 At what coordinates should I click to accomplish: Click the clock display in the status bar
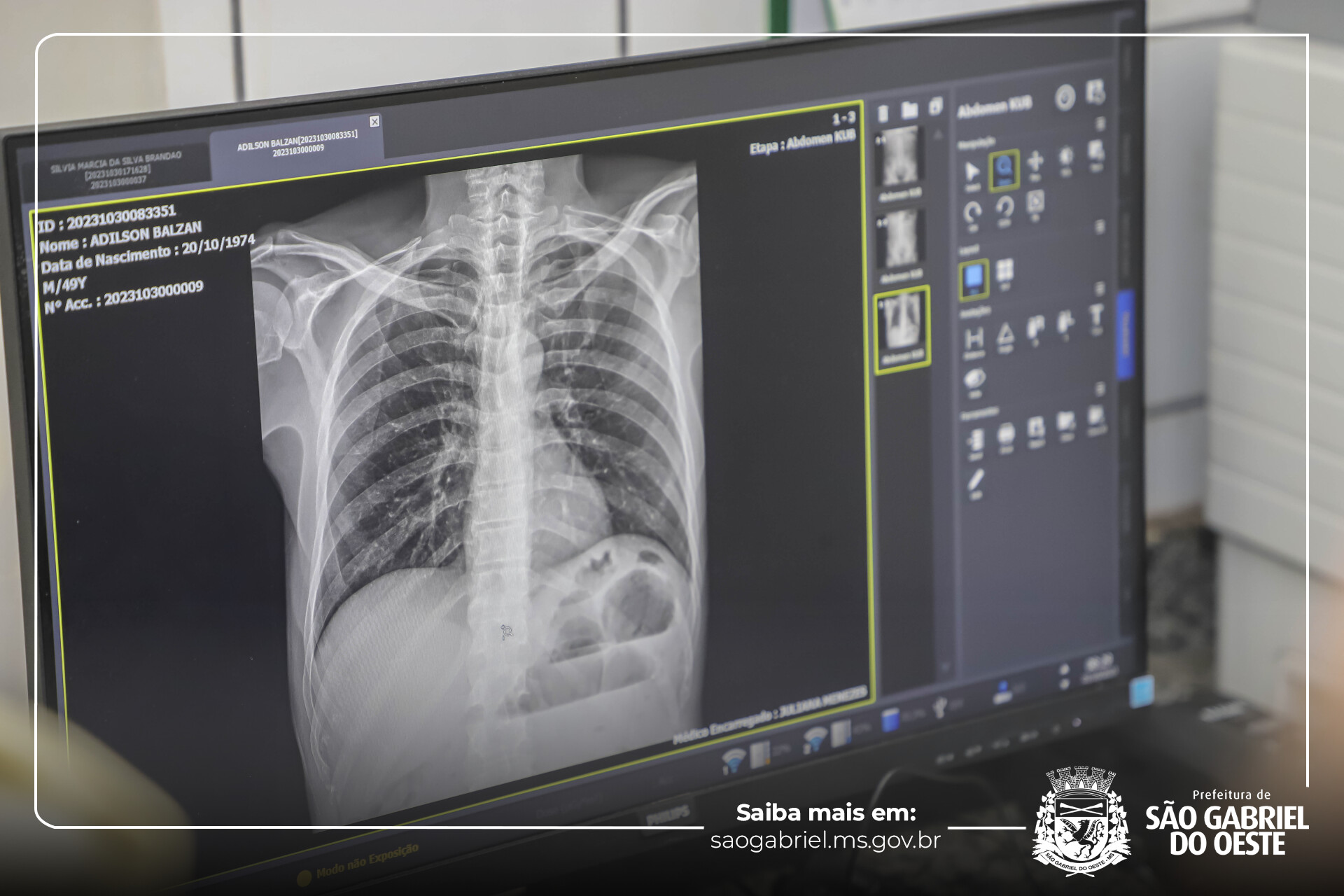(x=1099, y=667)
